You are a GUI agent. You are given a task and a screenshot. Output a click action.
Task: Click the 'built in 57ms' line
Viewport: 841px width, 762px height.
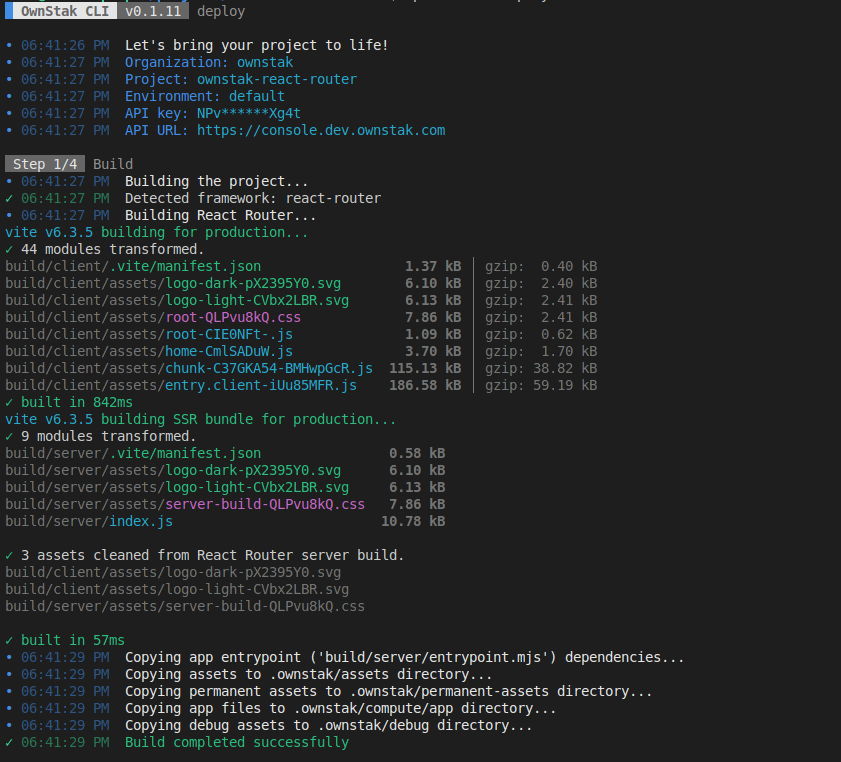(73, 641)
